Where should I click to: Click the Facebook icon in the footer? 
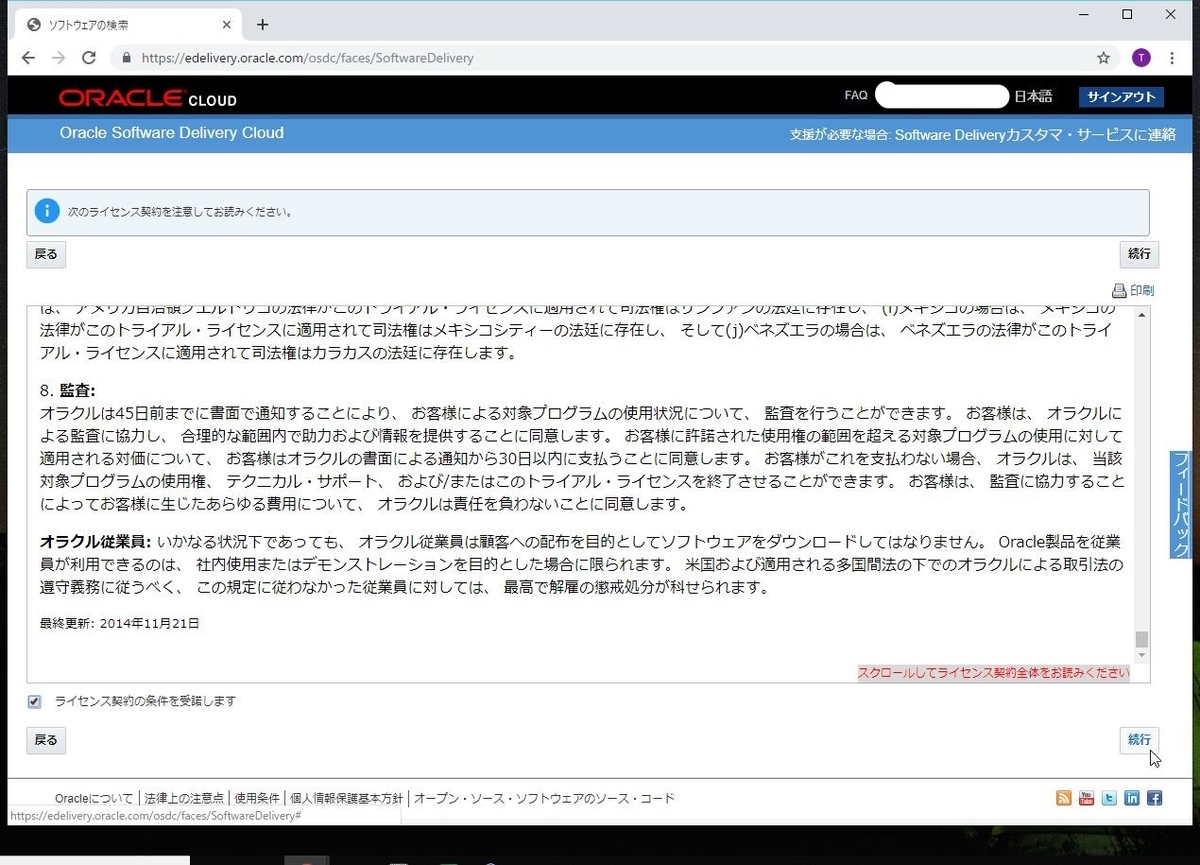[x=1155, y=798]
